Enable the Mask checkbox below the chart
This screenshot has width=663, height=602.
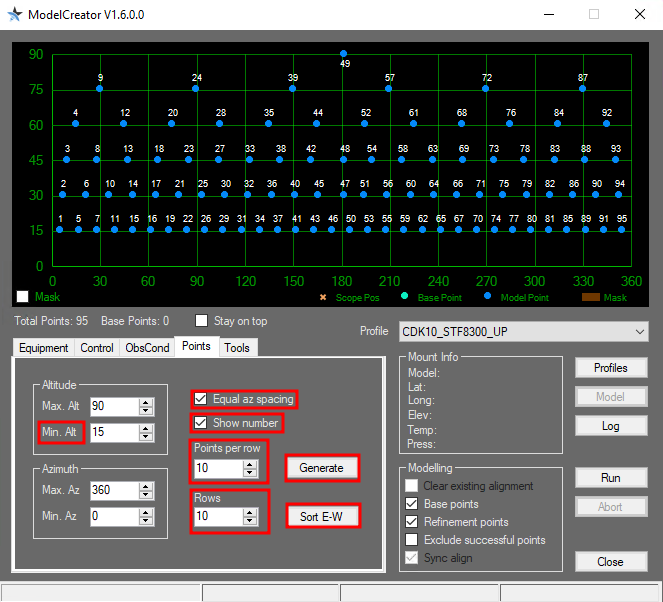coord(23,297)
